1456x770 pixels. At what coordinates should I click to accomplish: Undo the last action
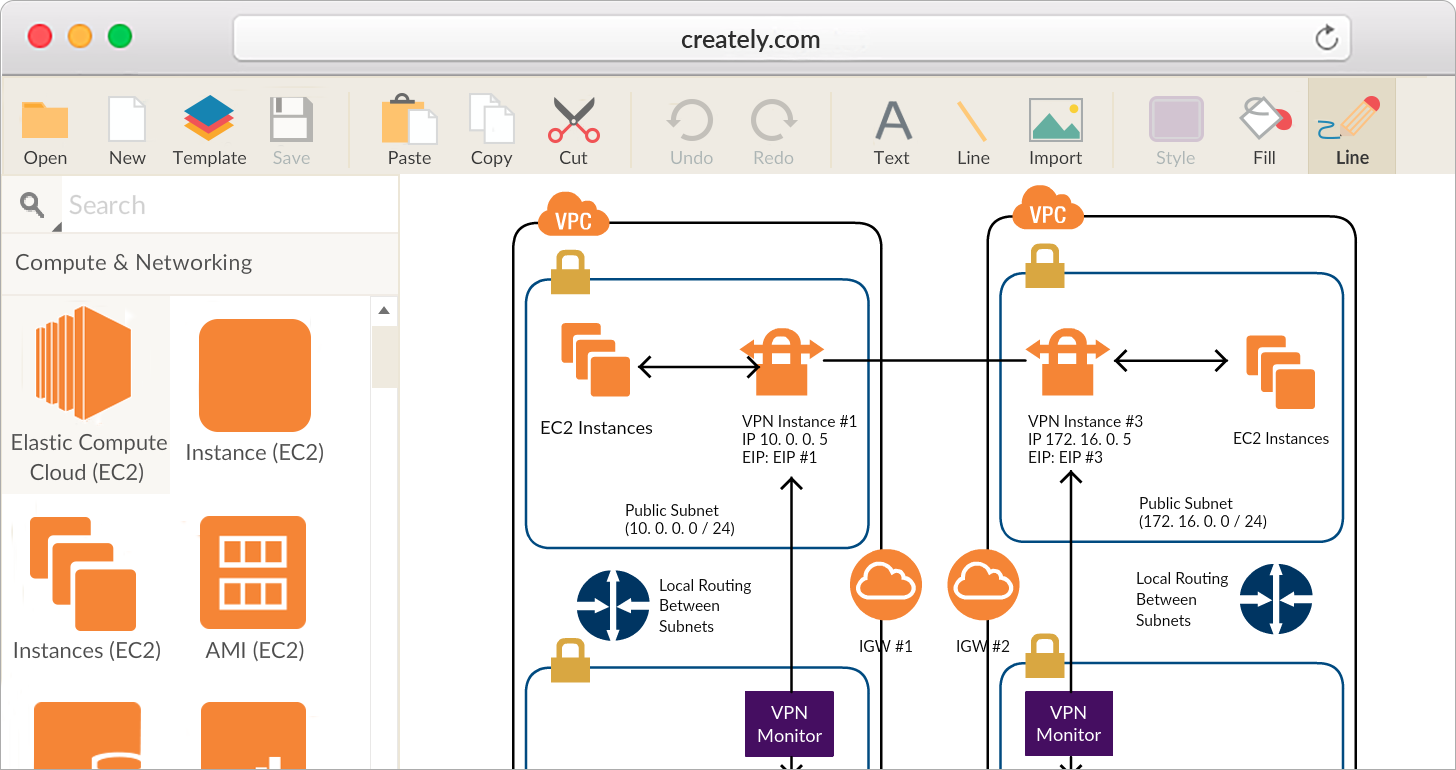click(x=690, y=128)
